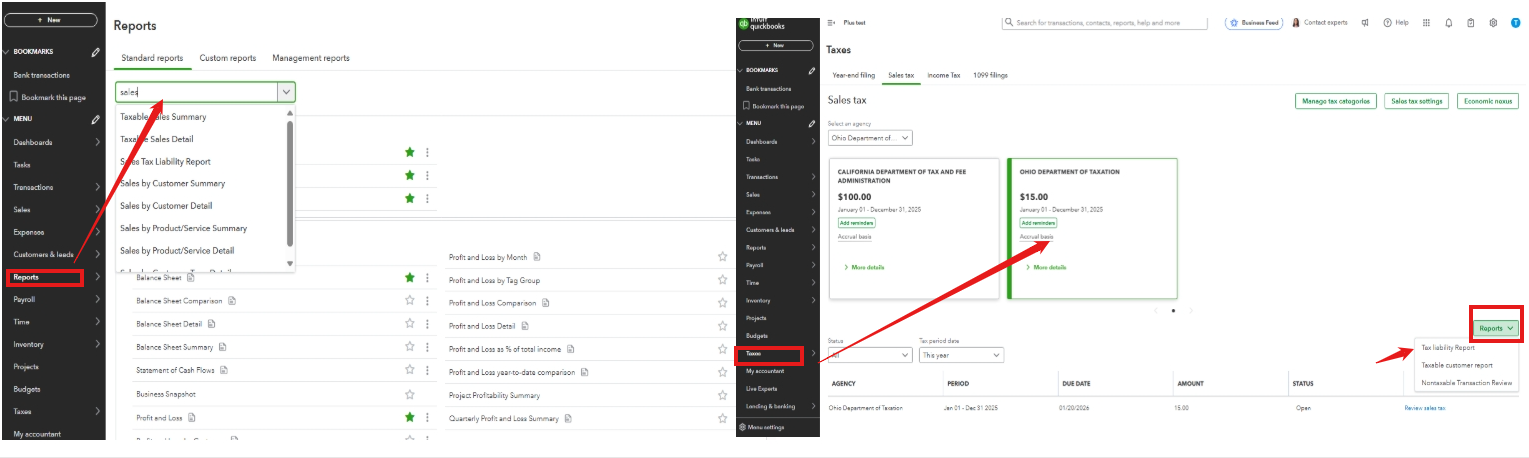Viewport: 1529px width, 458px height.
Task: Switch to the Management reports tab
Action: pyautogui.click(x=311, y=58)
